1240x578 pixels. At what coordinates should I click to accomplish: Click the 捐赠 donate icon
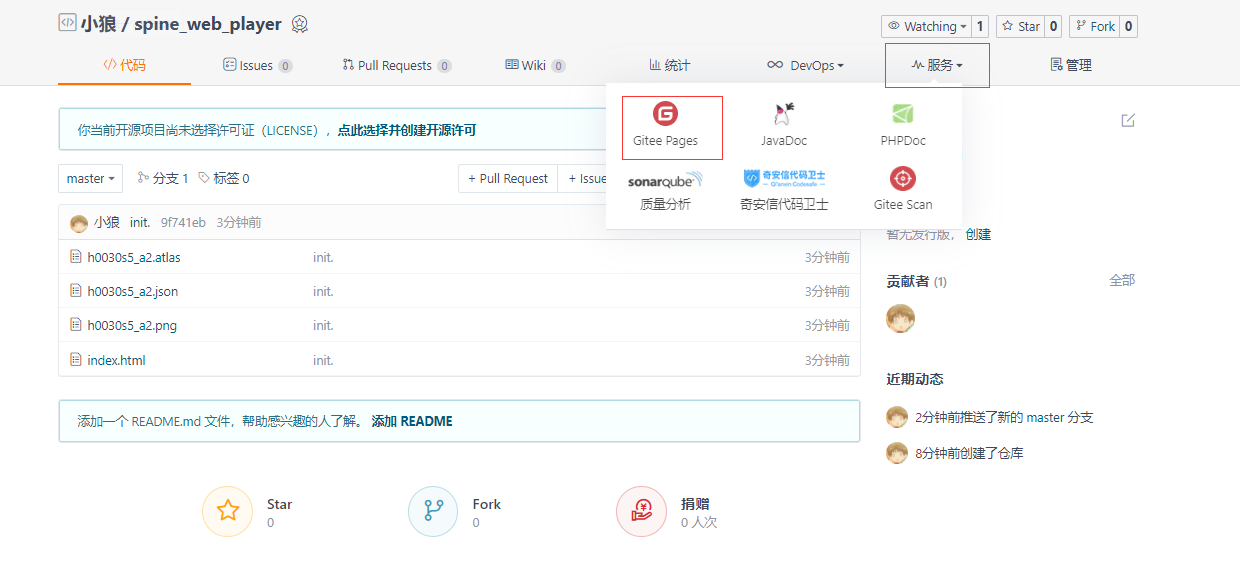[641, 512]
